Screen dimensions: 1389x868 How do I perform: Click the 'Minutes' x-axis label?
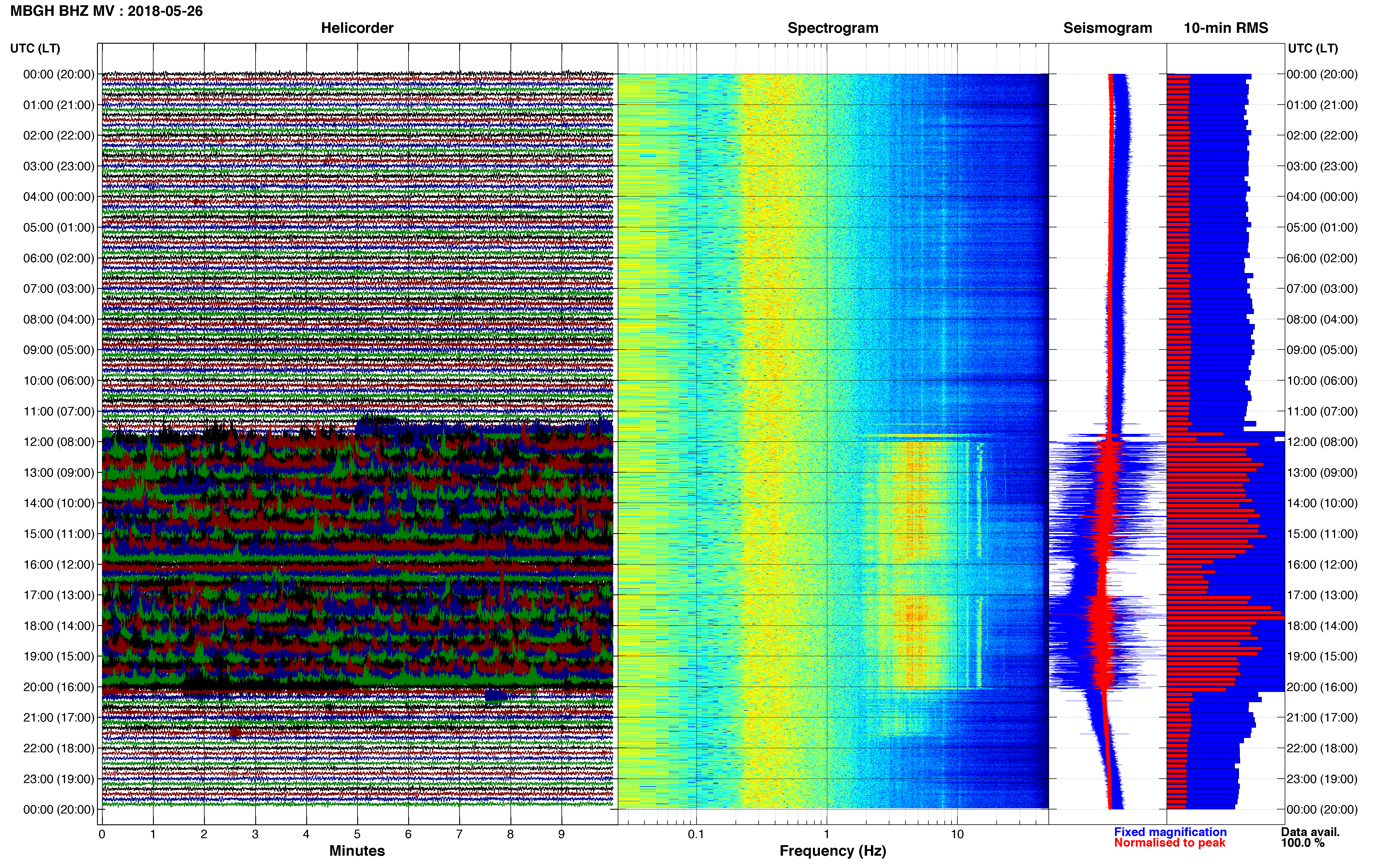pos(357,851)
